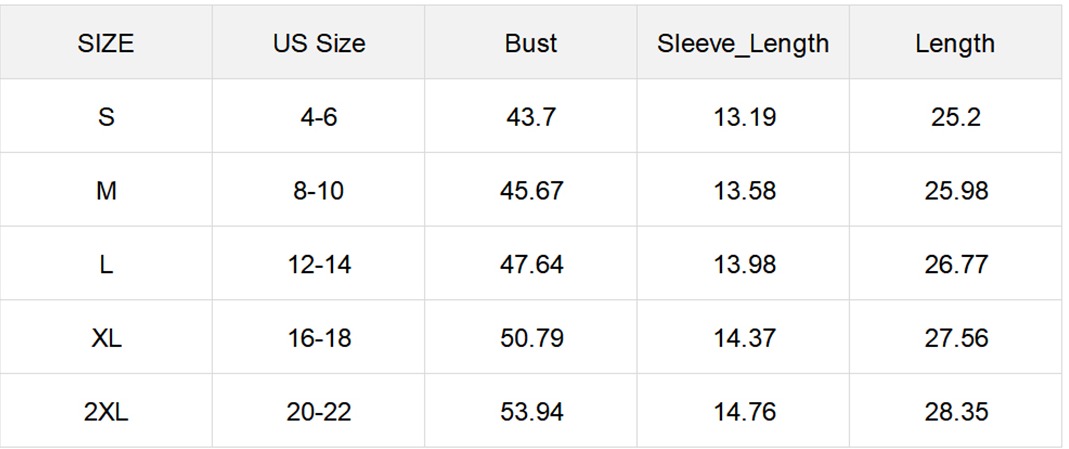Click the 4-6 US size cell

(x=319, y=117)
